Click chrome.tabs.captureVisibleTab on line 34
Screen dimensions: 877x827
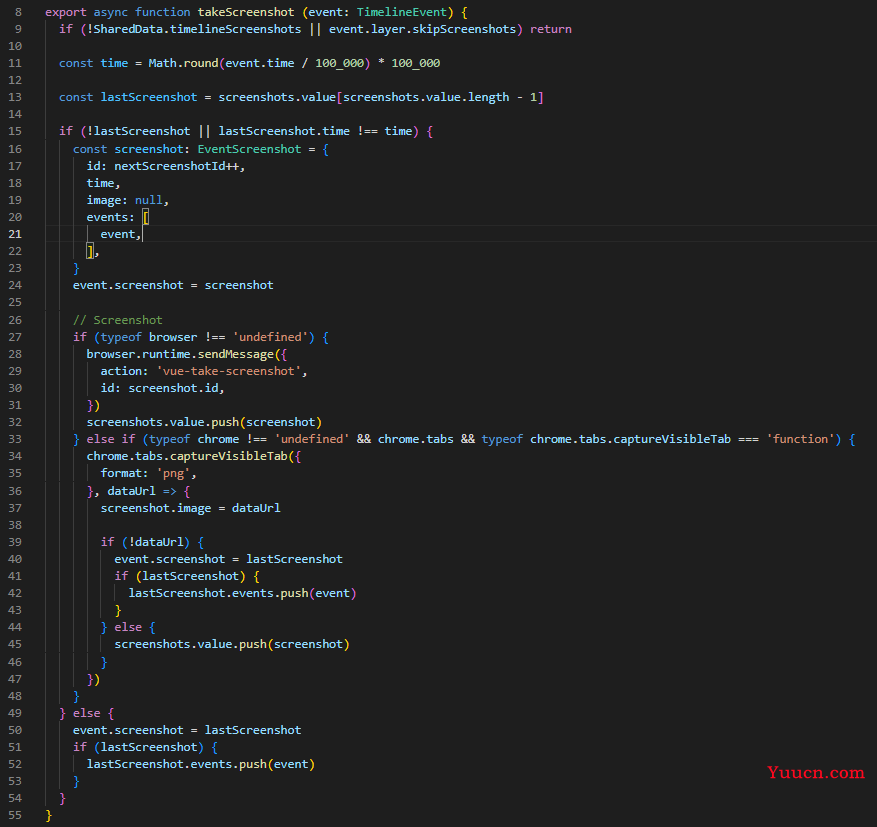[x=187, y=456]
